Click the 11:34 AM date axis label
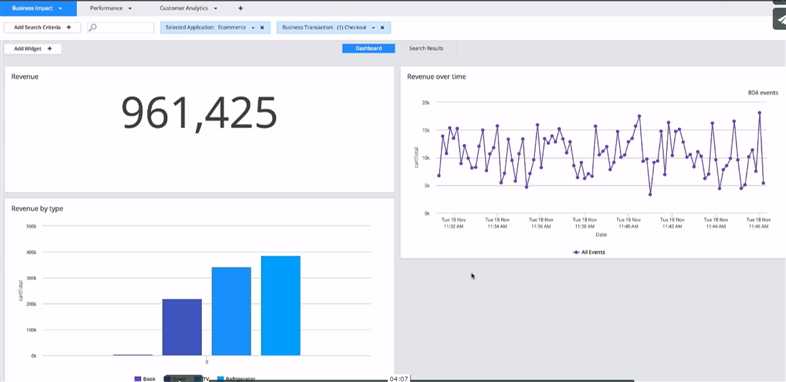This screenshot has height=382, width=786. 497,223
